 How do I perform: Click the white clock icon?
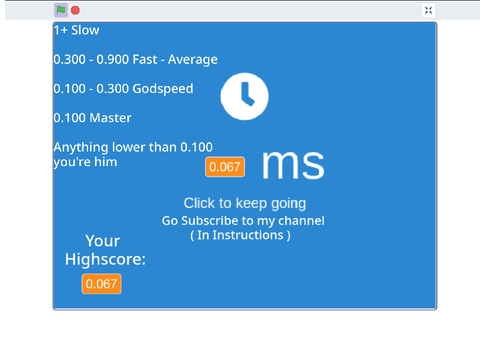click(x=245, y=96)
